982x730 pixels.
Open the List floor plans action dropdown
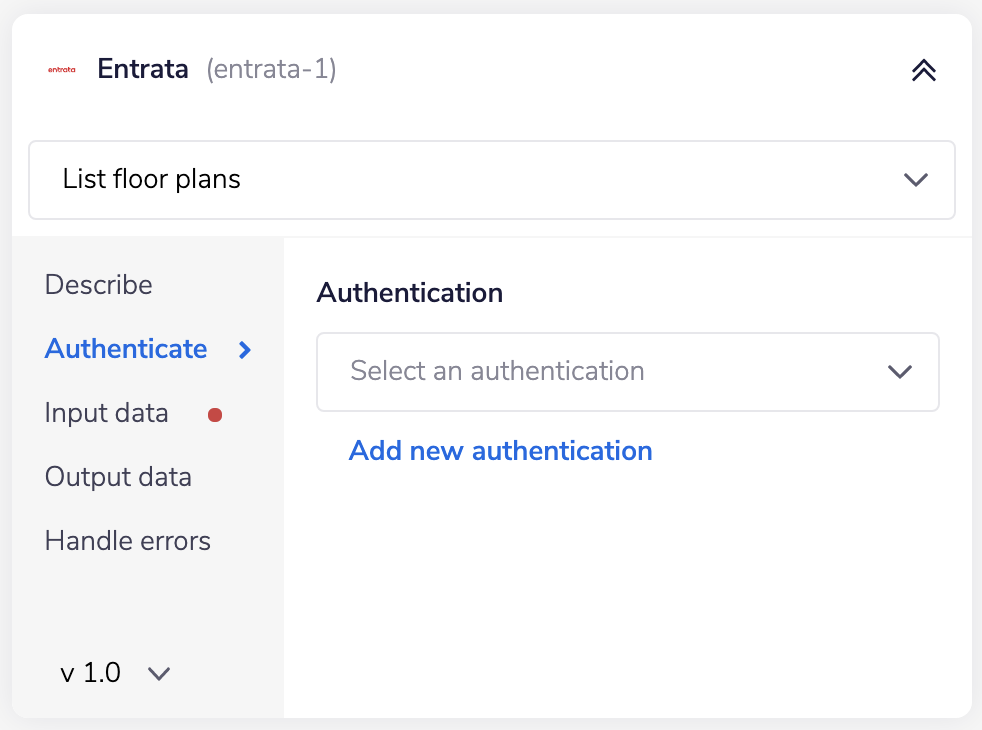tap(492, 180)
